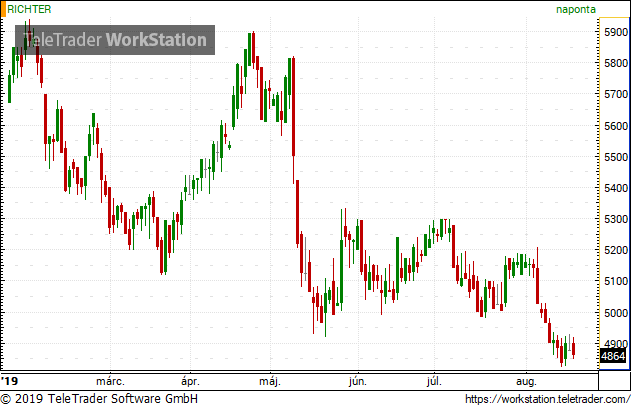Click the 5300 price axis label
This screenshot has width=631, height=408.
(615, 219)
